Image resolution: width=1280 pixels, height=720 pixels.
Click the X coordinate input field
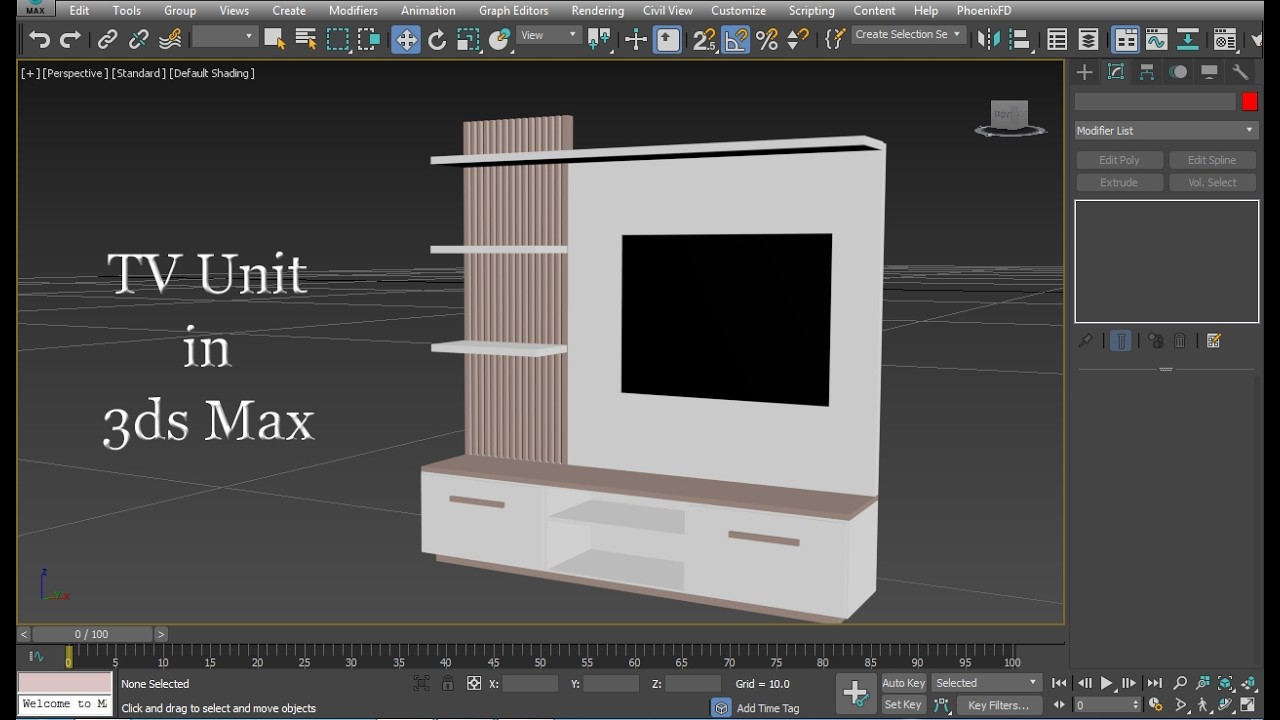pos(530,684)
